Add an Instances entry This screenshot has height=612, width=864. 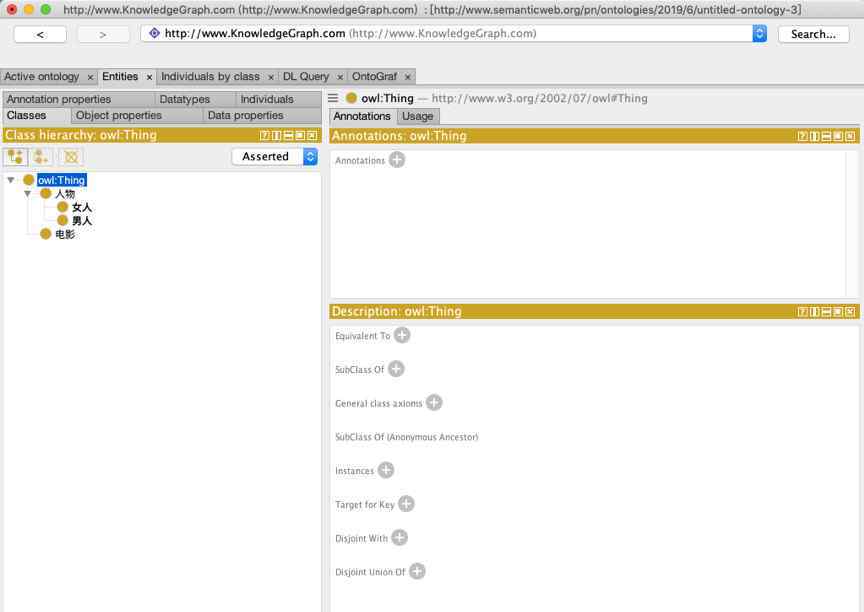click(x=386, y=470)
